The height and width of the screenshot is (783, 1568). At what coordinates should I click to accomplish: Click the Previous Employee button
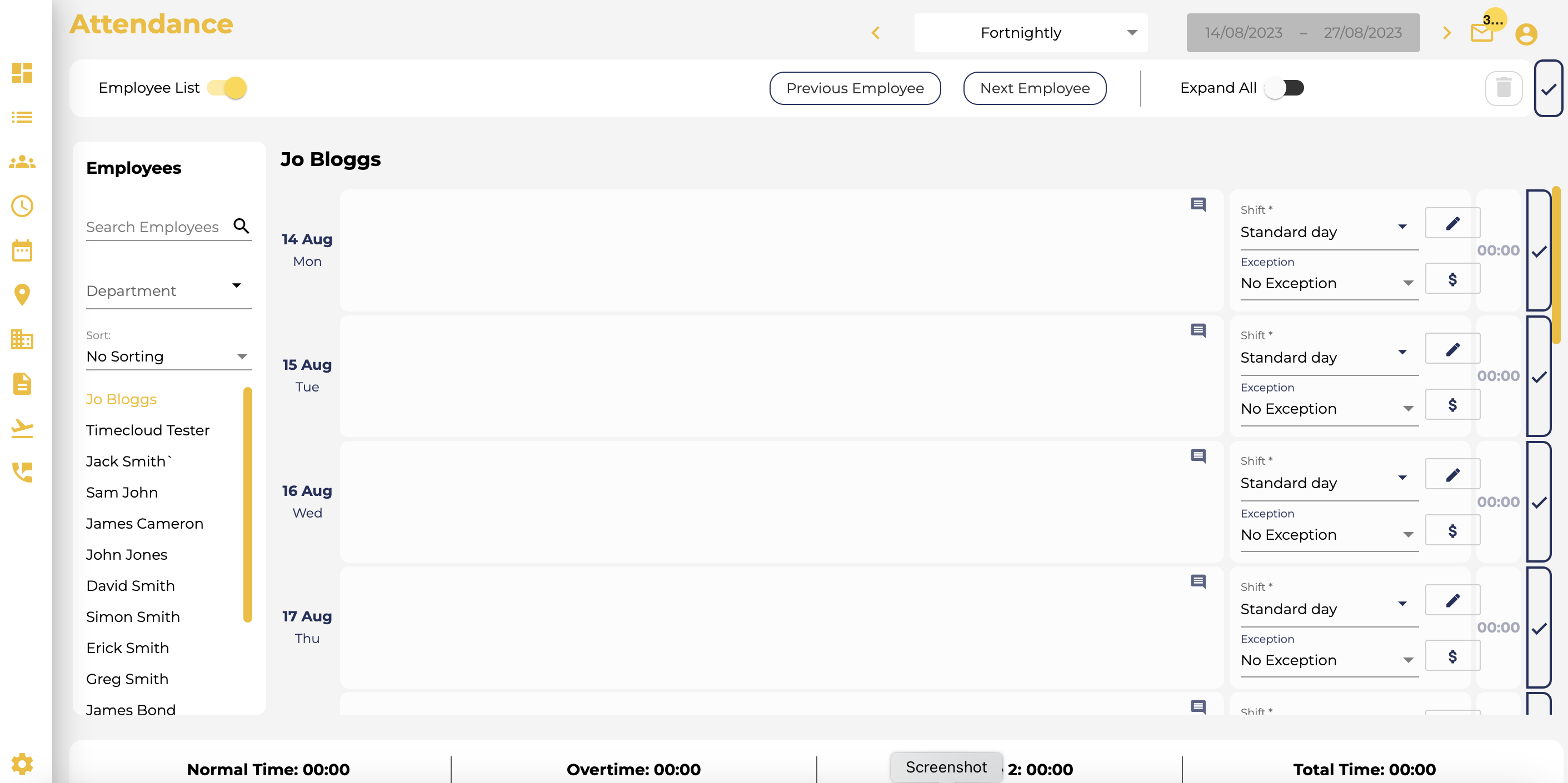tap(855, 88)
